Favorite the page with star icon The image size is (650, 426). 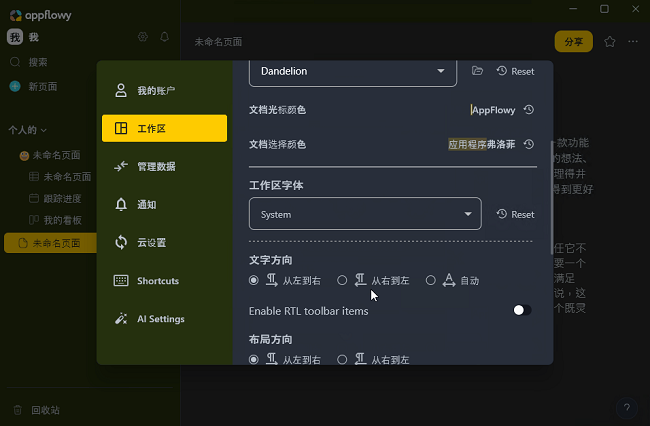[610, 41]
